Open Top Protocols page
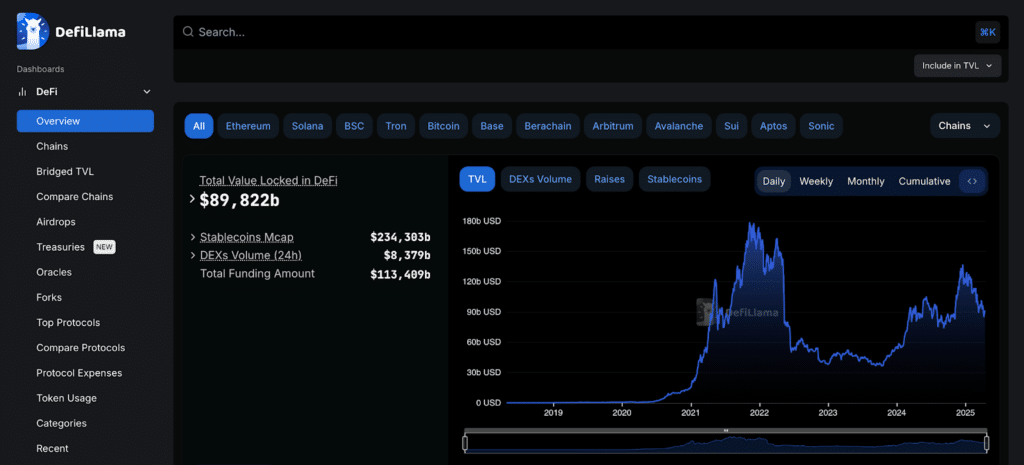Viewport: 1024px width, 465px height. click(x=68, y=323)
